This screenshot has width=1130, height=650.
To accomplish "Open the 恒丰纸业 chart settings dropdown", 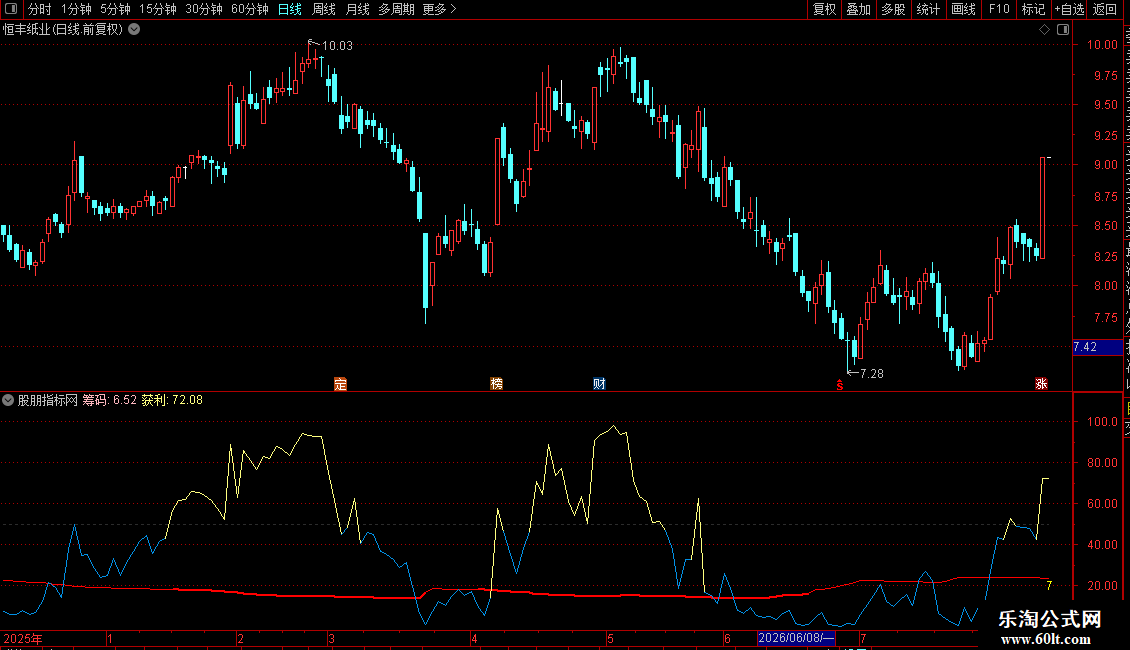I will [134, 30].
